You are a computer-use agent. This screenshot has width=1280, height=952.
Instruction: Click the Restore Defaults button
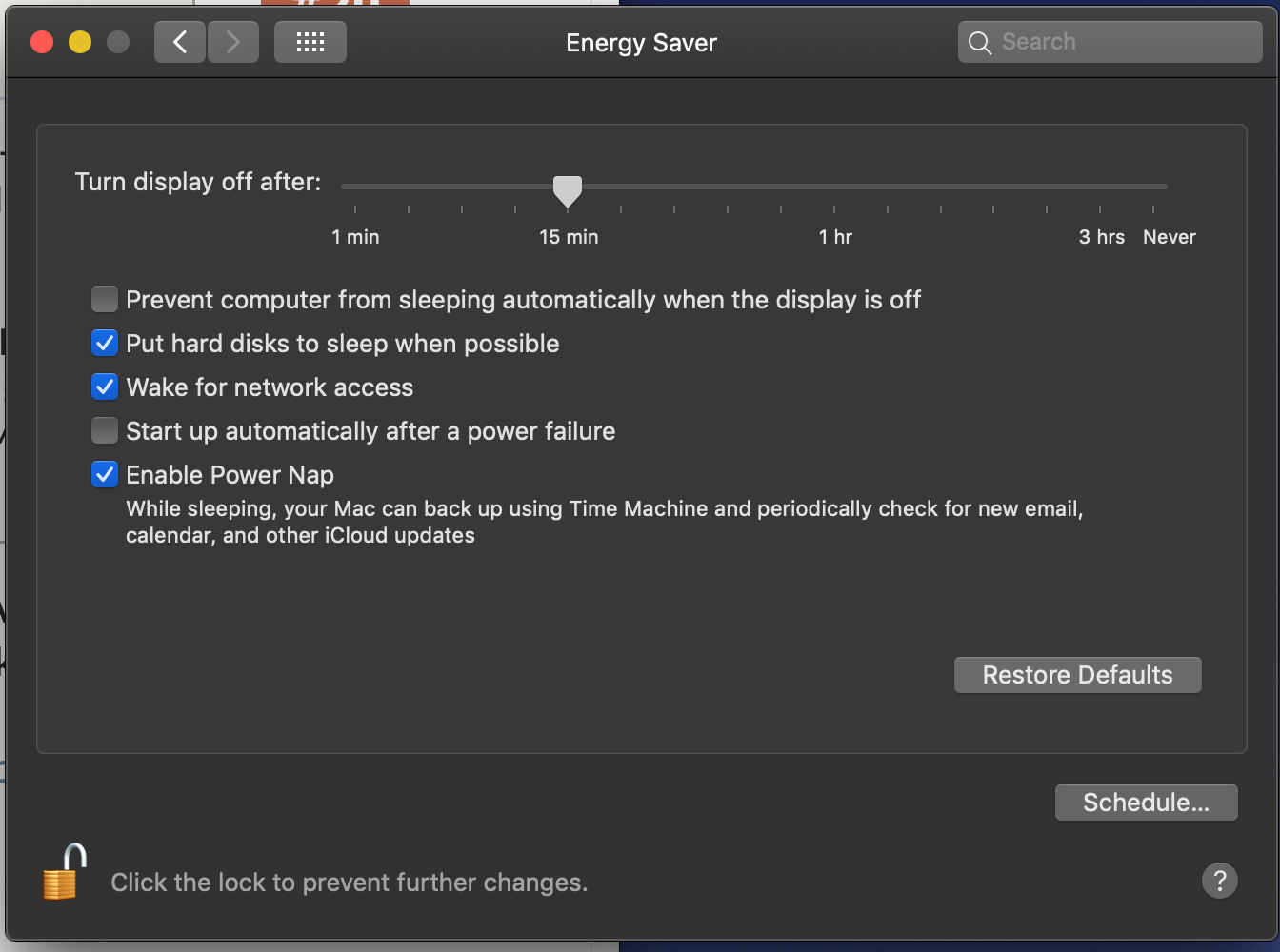(1078, 675)
